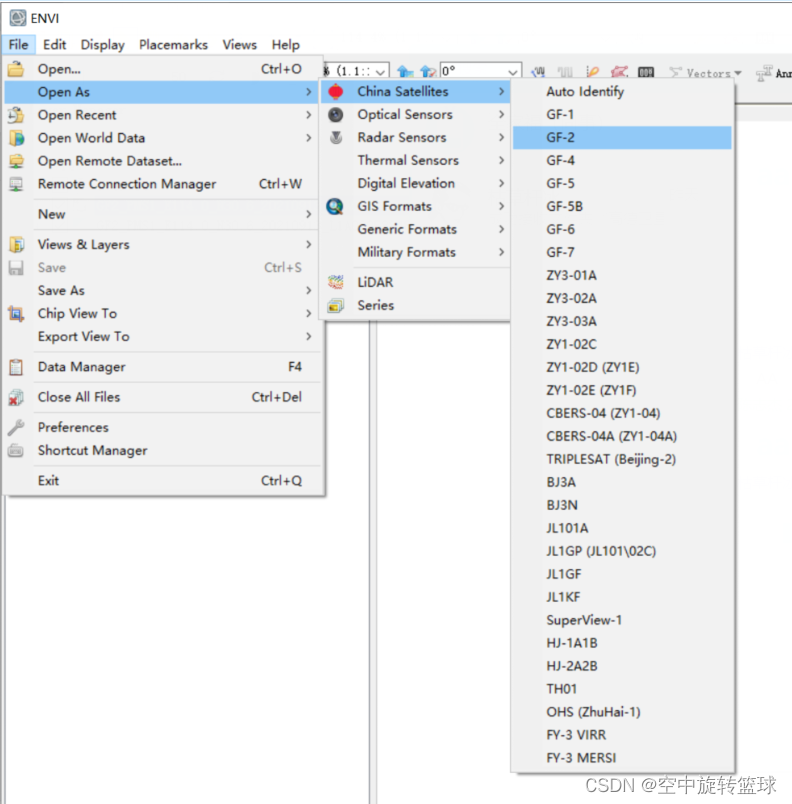Select Generic Formats entry
This screenshot has height=804, width=792.
click(416, 229)
